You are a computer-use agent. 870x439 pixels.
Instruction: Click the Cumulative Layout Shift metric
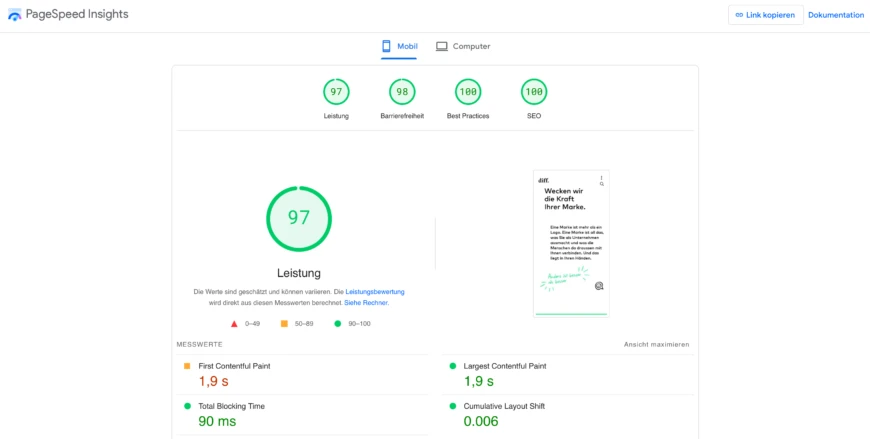(x=503, y=406)
